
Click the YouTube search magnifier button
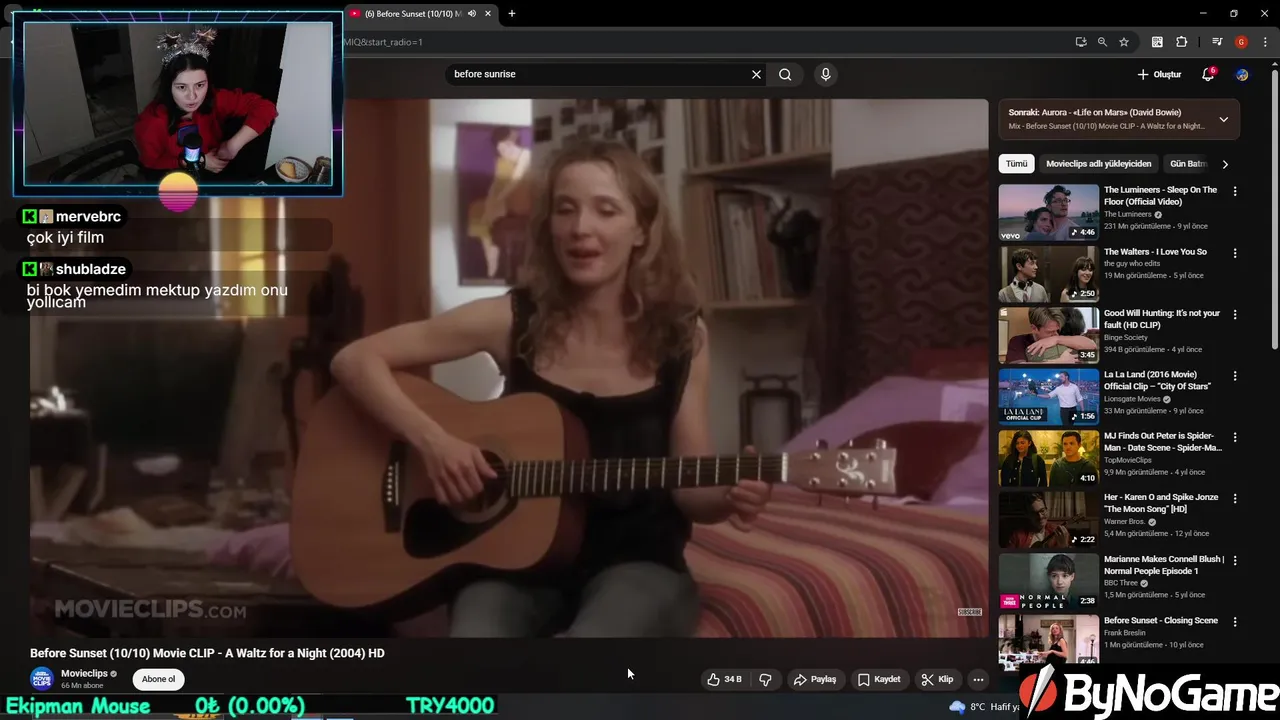click(x=785, y=74)
